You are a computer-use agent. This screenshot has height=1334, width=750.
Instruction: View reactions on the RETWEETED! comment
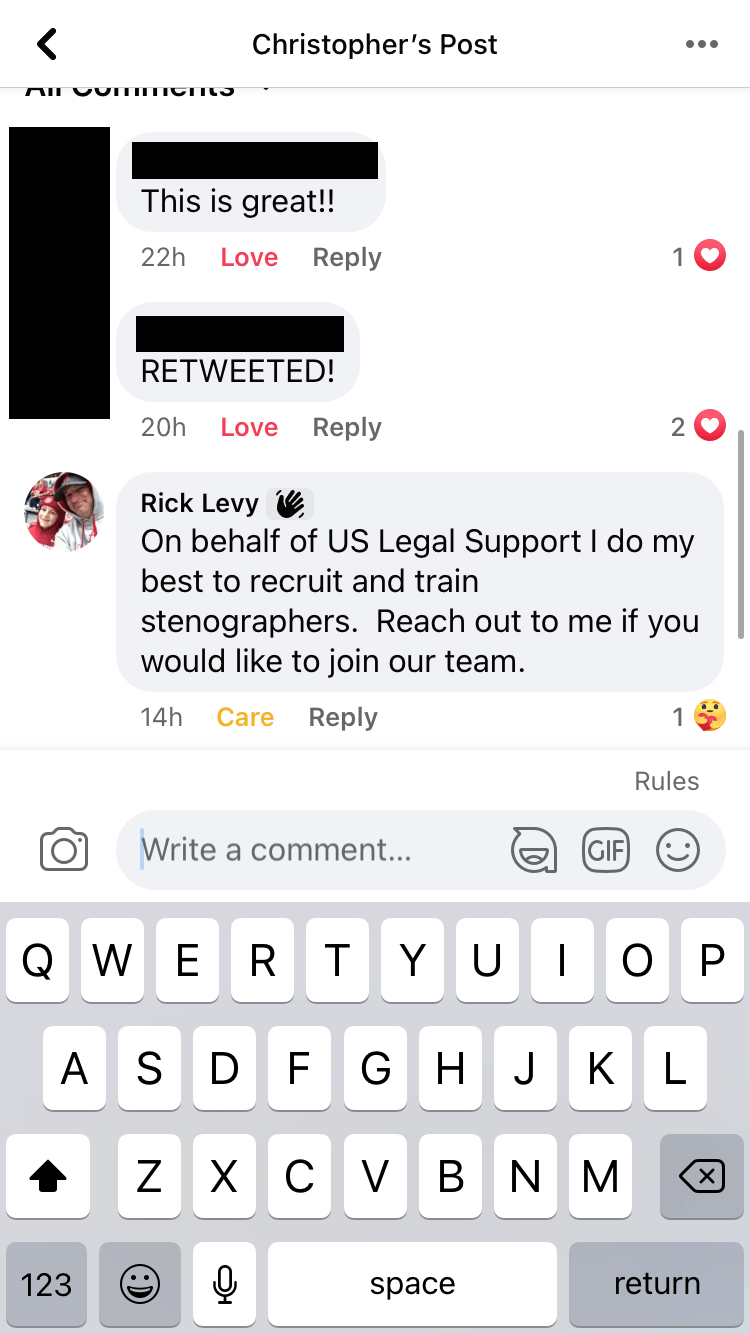click(x=698, y=427)
